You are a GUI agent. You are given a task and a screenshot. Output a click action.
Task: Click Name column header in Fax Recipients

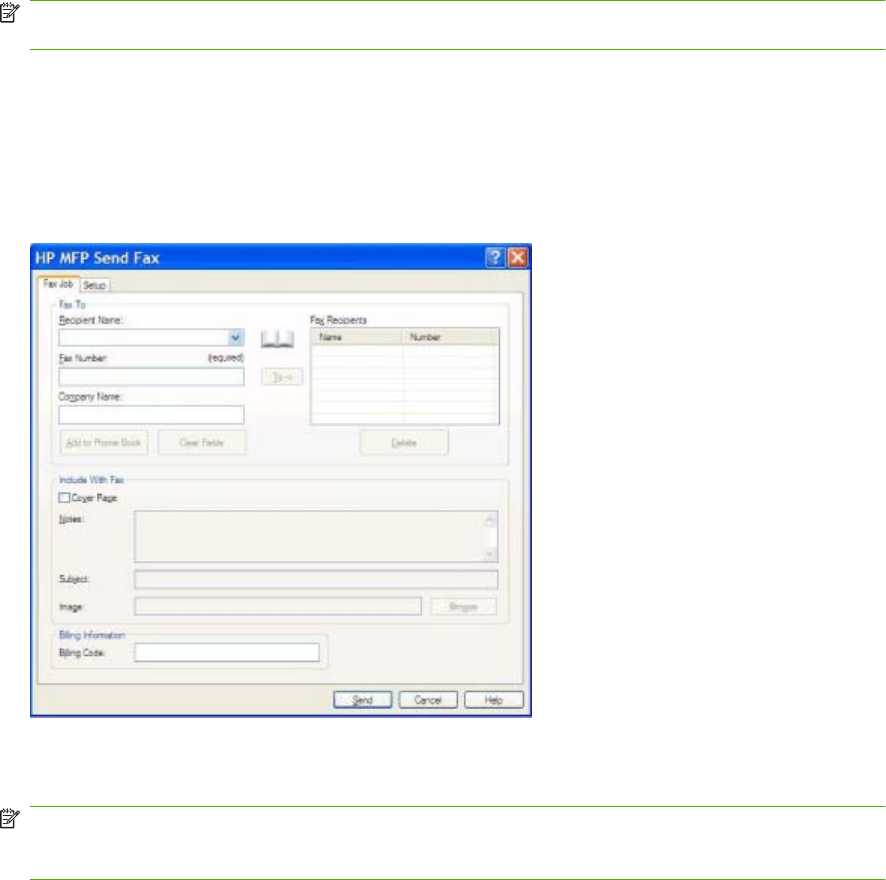point(357,337)
